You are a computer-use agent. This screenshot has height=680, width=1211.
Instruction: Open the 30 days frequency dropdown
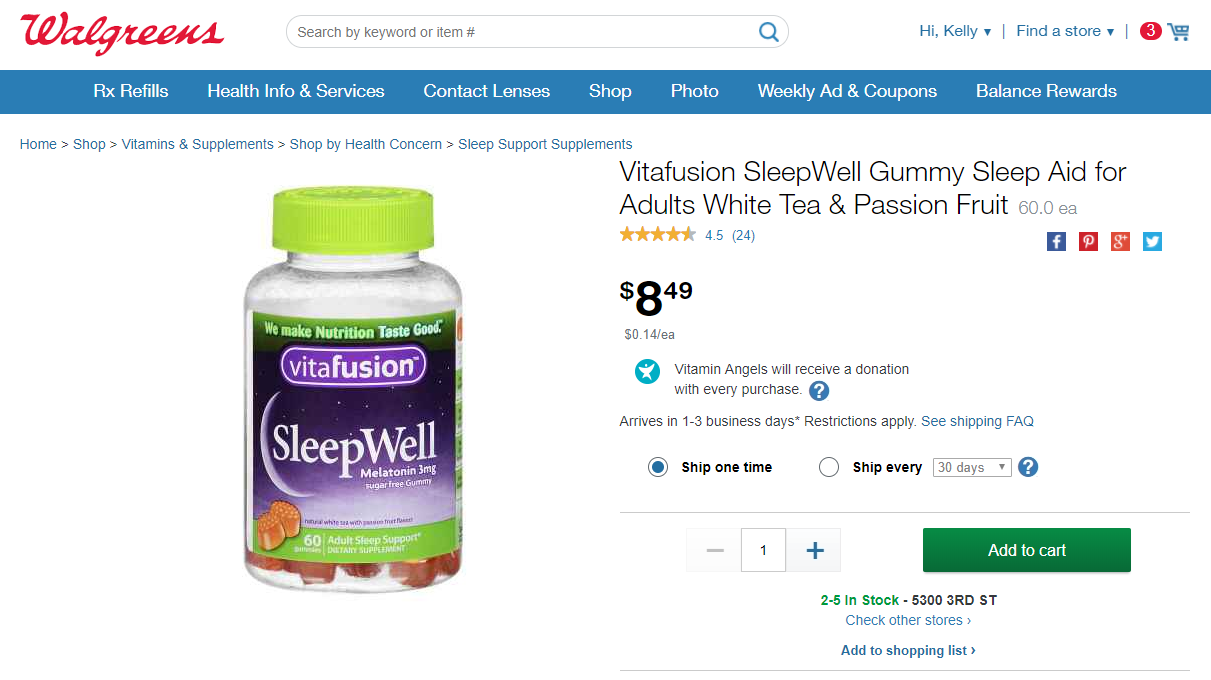[972, 467]
